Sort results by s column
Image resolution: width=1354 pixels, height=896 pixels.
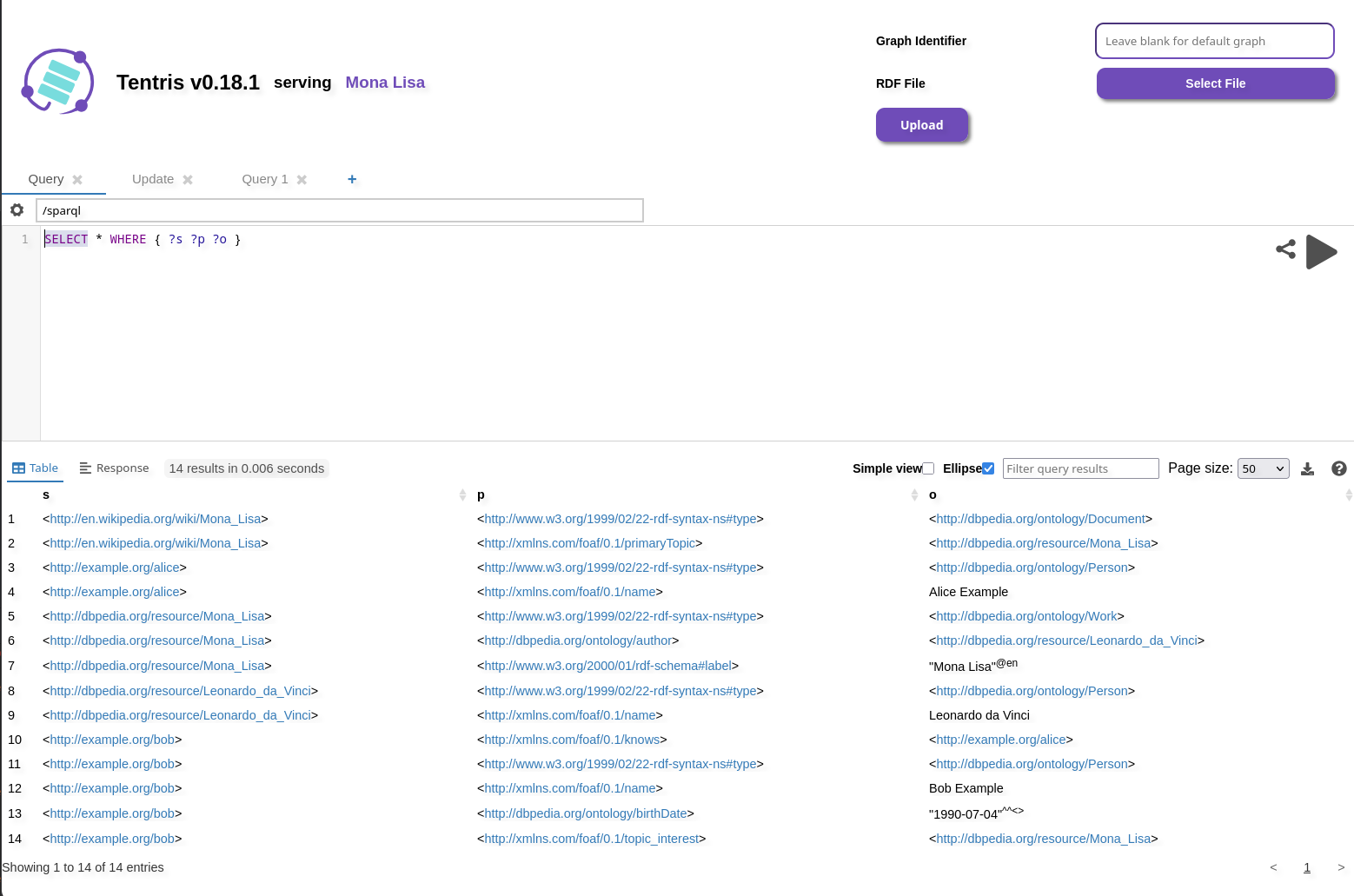pos(462,494)
